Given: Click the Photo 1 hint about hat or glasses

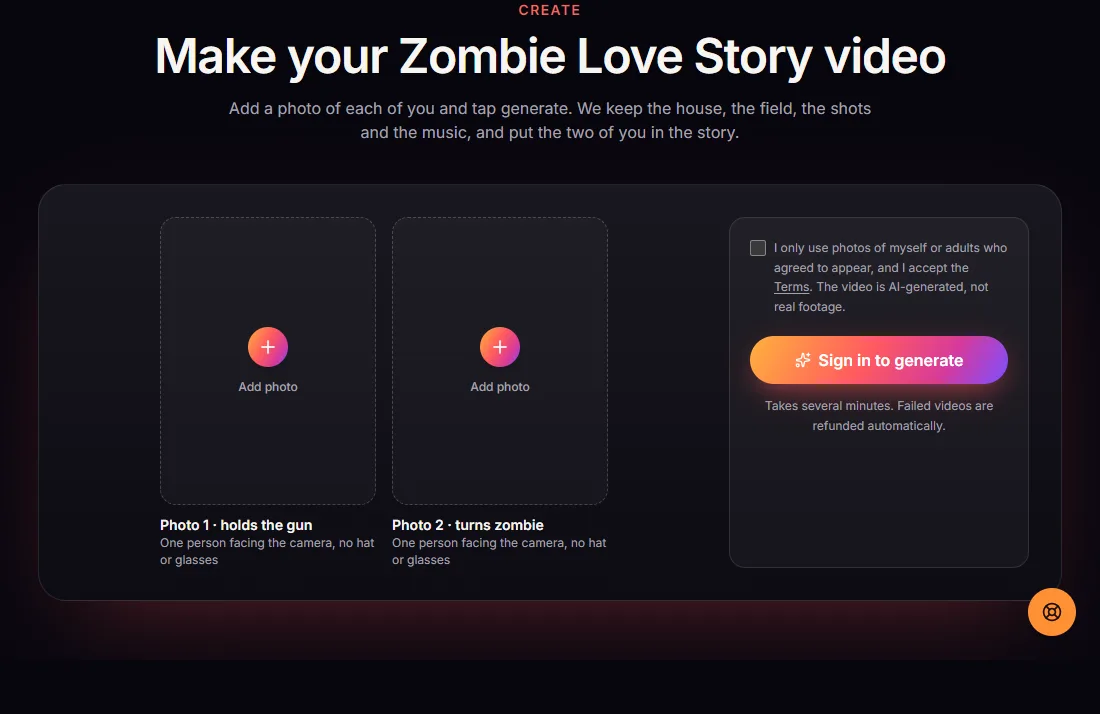Looking at the screenshot, I should (x=267, y=551).
